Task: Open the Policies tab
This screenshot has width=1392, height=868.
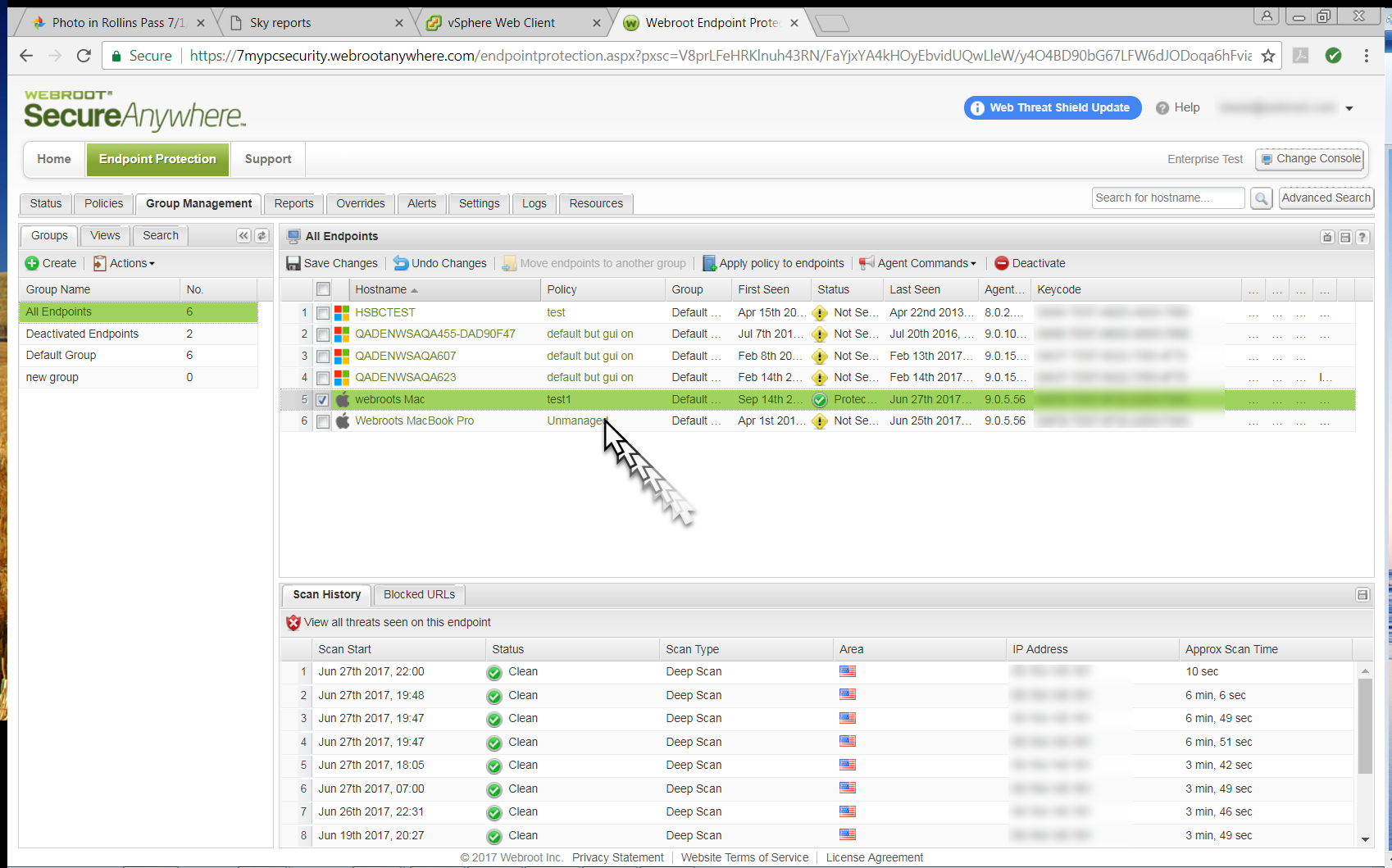Action: pos(103,203)
